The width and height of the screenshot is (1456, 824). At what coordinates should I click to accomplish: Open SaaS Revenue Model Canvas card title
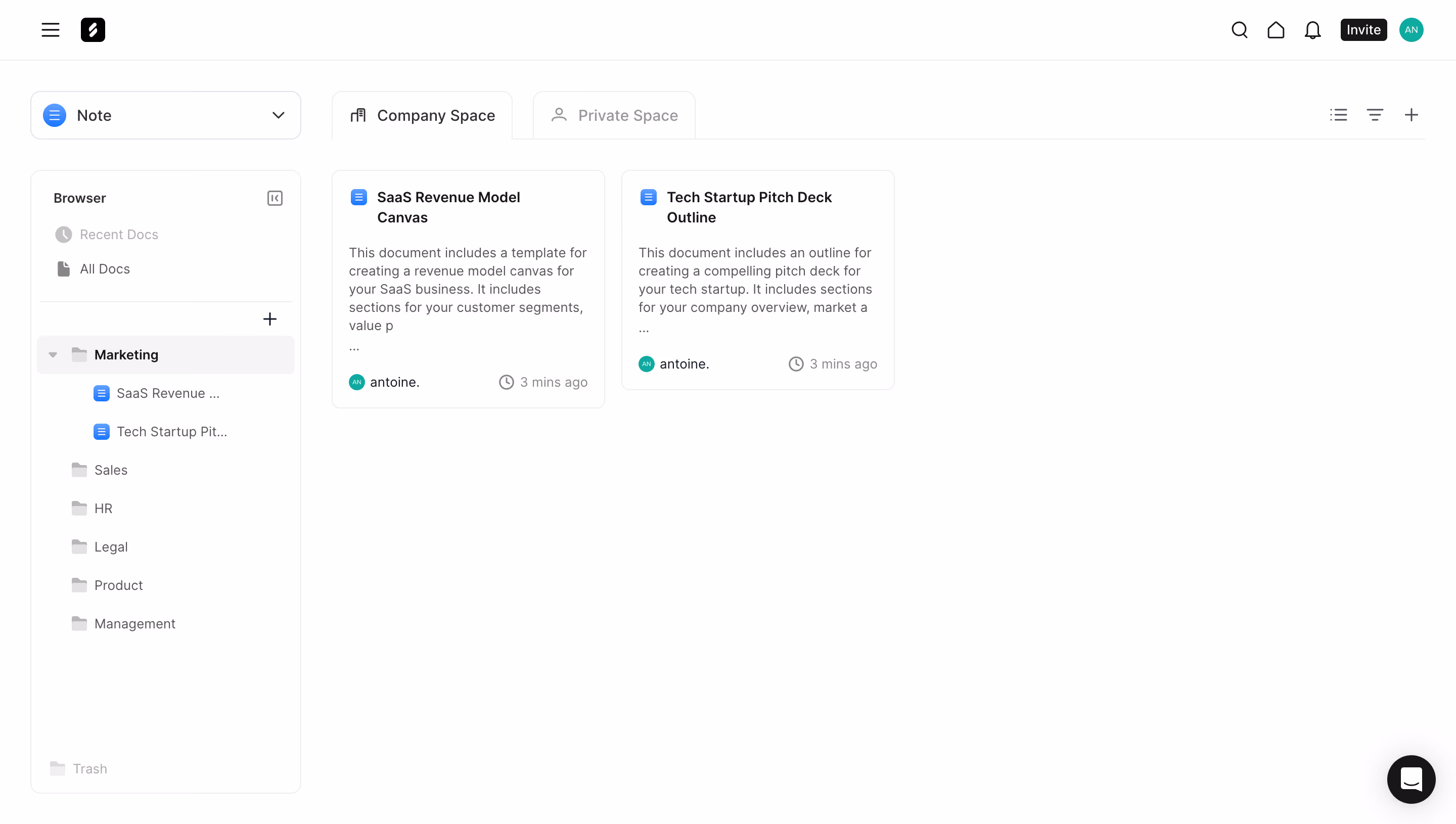pyautogui.click(x=448, y=207)
